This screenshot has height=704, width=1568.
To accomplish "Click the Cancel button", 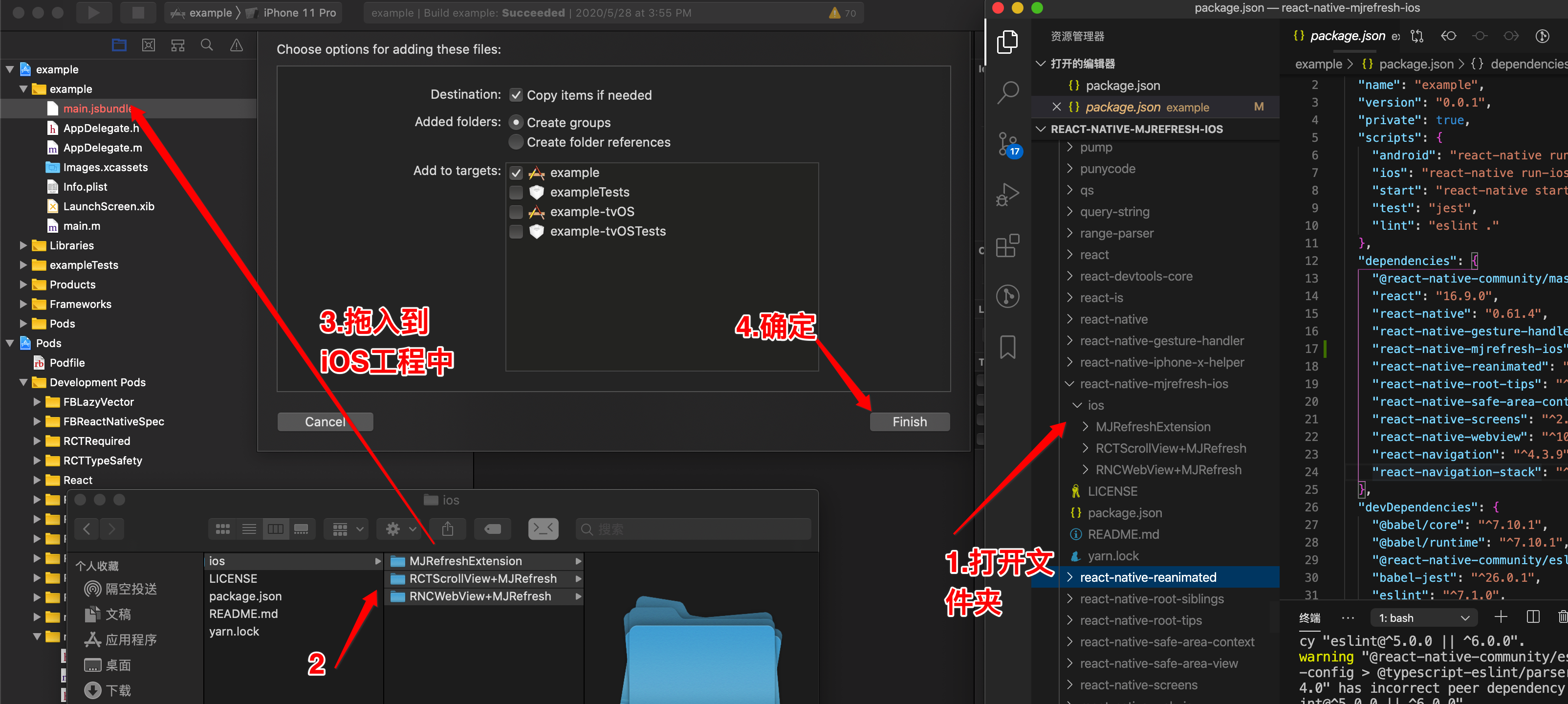I will point(325,421).
